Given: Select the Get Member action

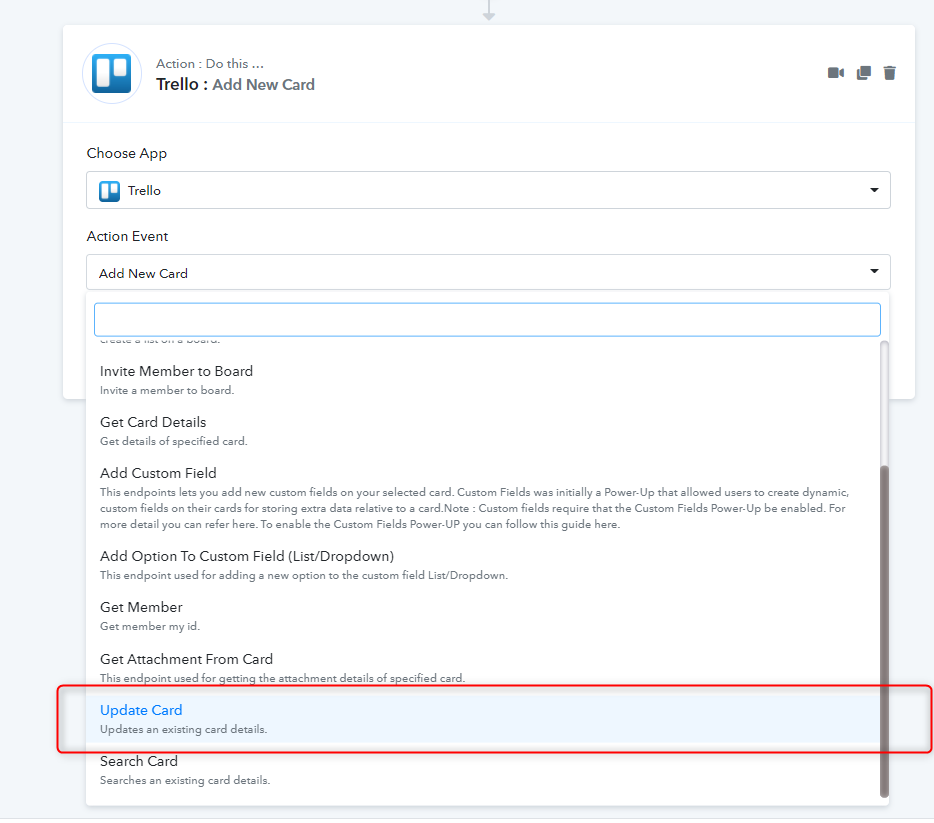Looking at the screenshot, I should (482, 616).
